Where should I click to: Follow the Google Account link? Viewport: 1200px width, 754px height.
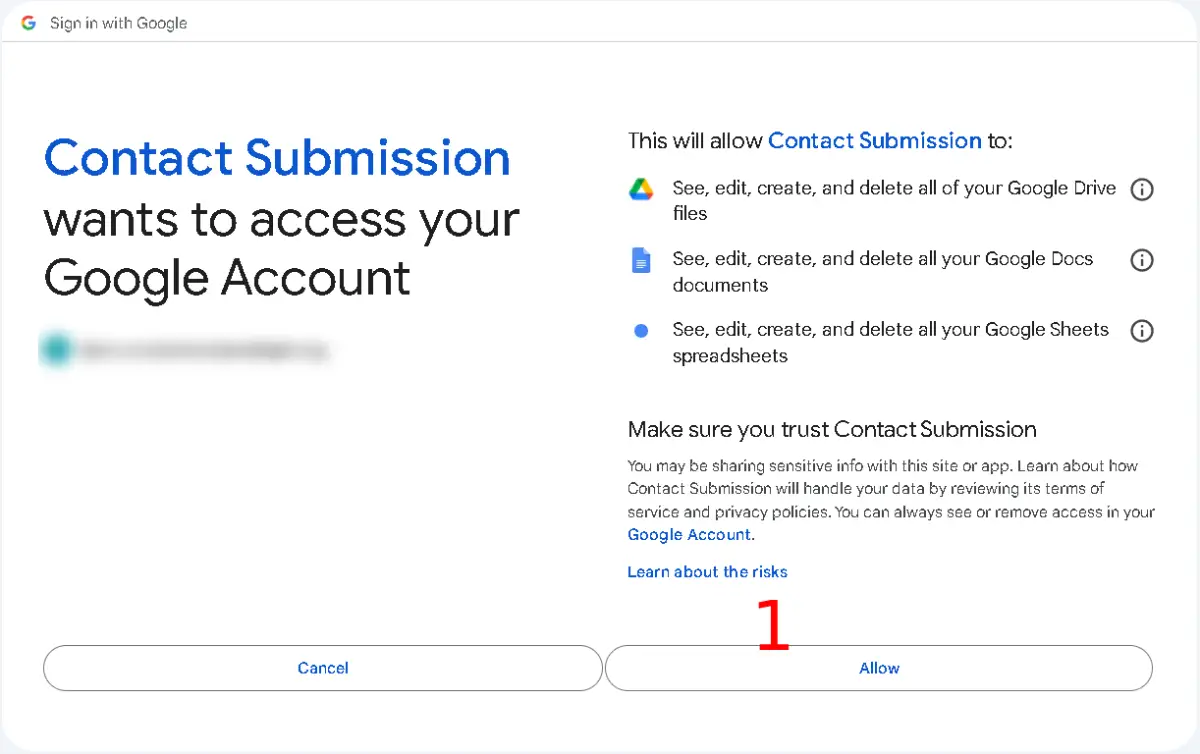tap(689, 535)
